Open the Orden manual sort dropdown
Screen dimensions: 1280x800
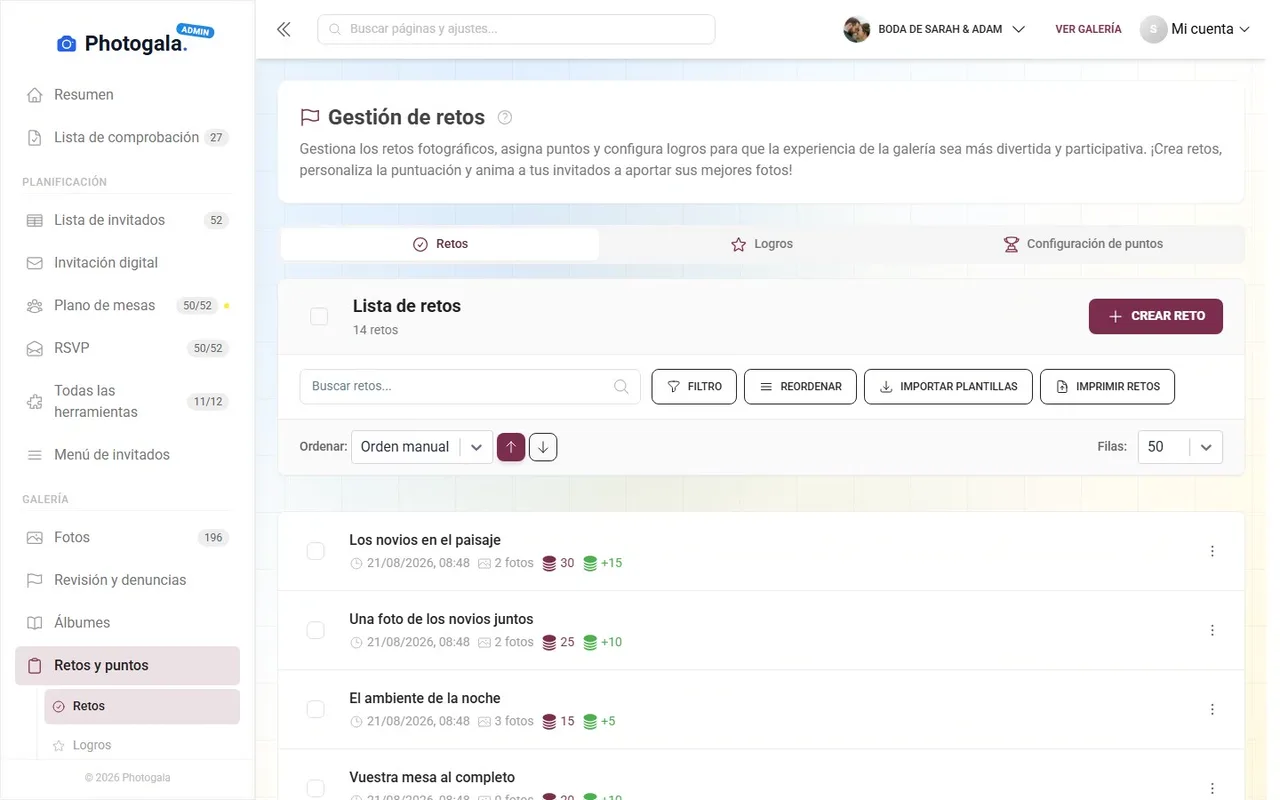coord(422,447)
